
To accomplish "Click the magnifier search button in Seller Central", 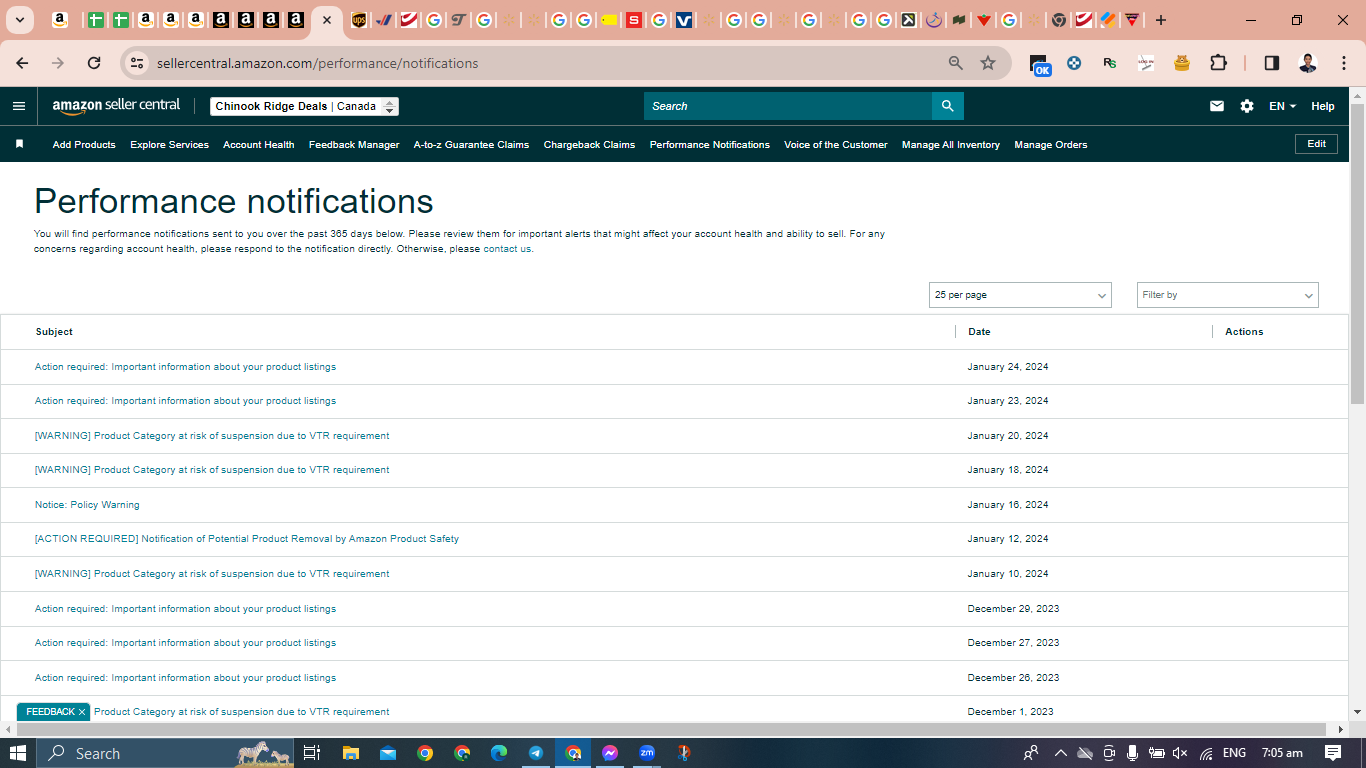I will pyautogui.click(x=947, y=106).
